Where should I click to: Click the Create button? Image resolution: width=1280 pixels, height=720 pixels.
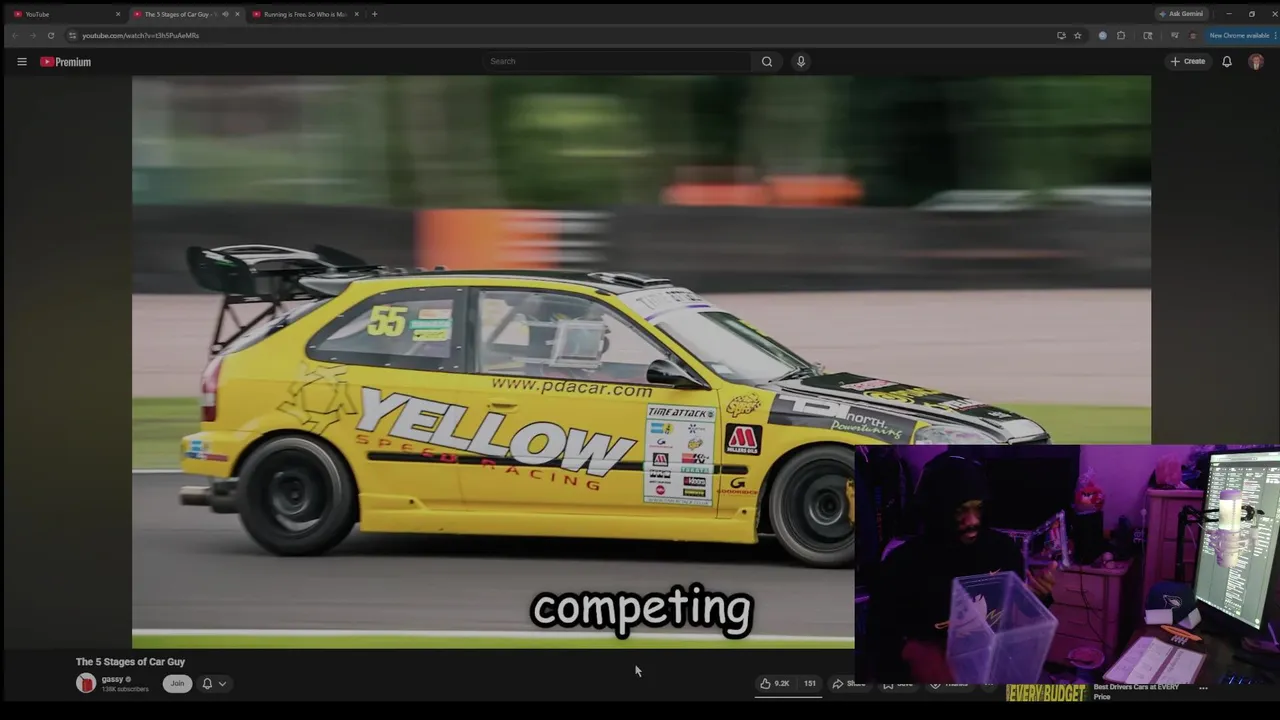point(1188,61)
